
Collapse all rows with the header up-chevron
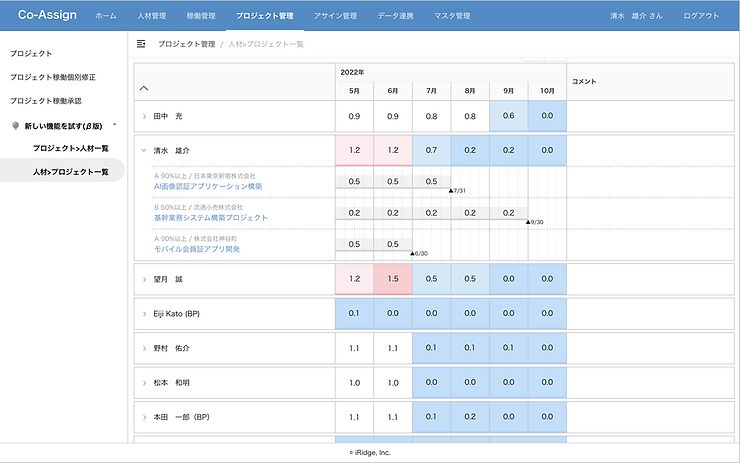click(144, 88)
